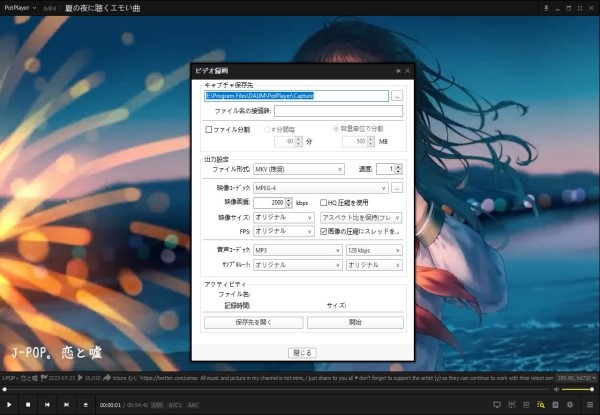Click the video seek bar
This screenshot has height=415, width=600.
276,389
